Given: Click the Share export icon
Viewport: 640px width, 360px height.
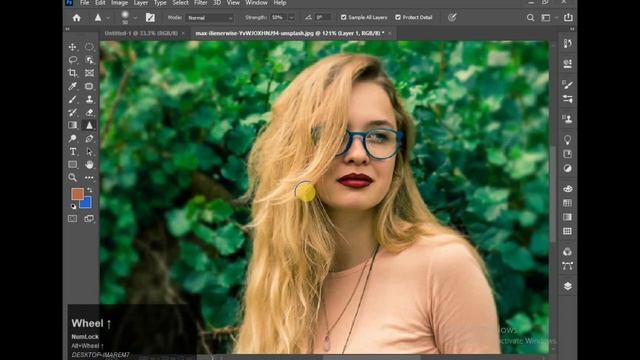Looking at the screenshot, I should (x=568, y=18).
